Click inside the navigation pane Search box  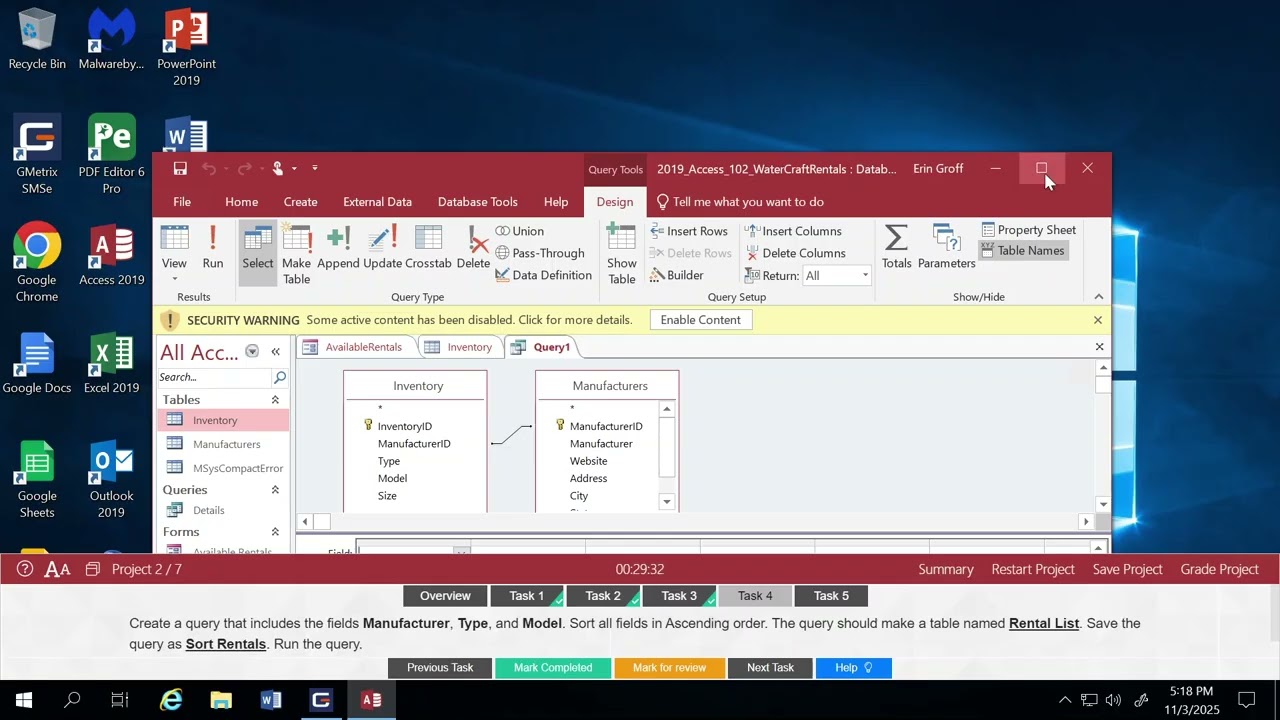click(x=215, y=377)
